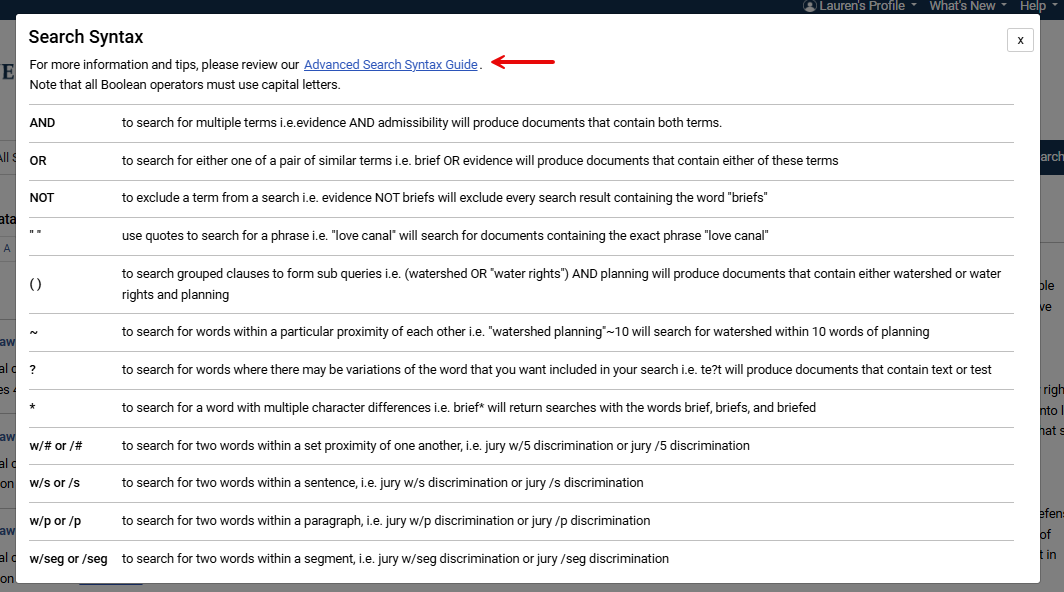Close the Search Syntax dialog
Screen dimensions: 1064x592
coord(1020,40)
